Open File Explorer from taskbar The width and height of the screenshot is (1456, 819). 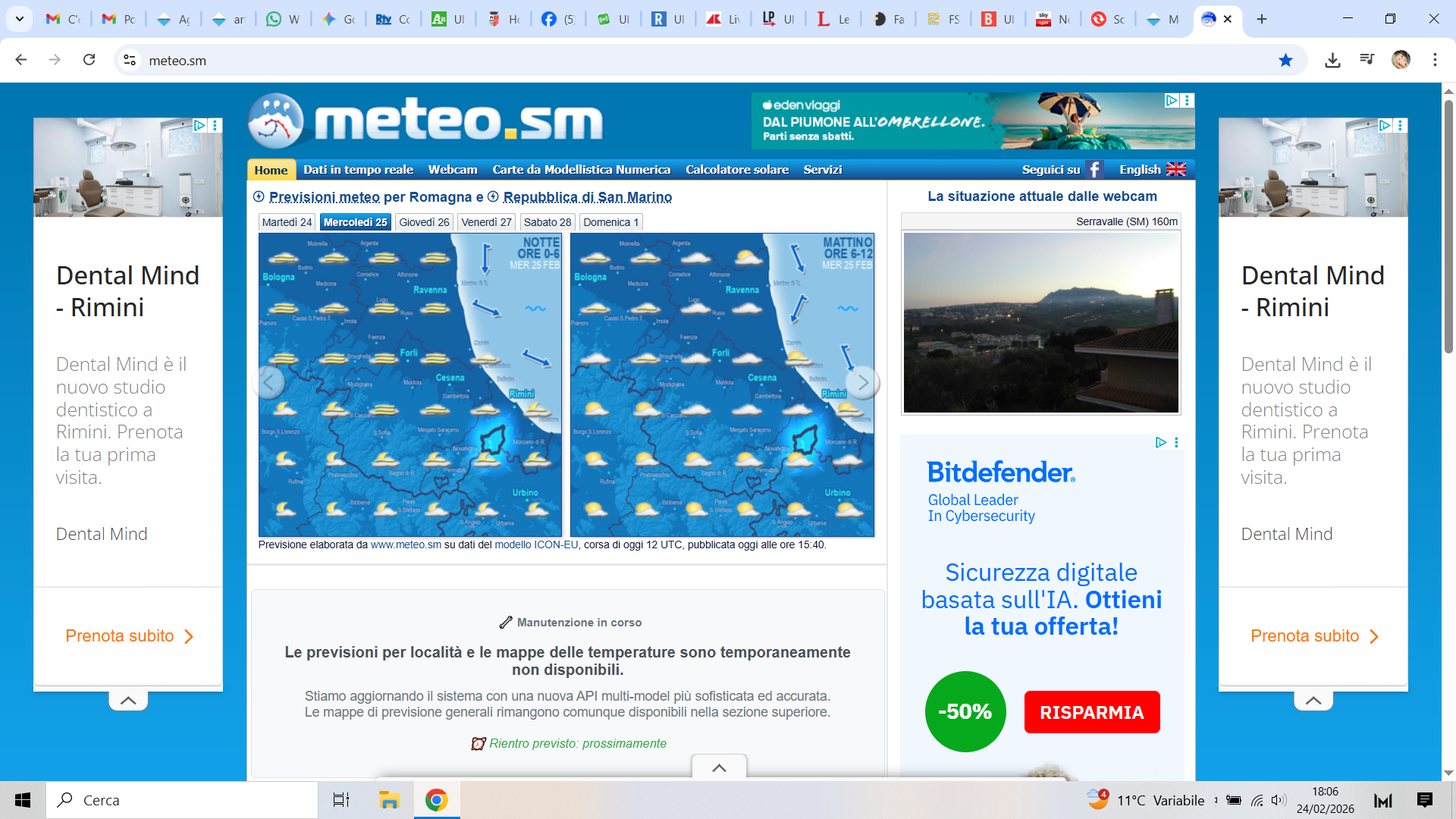point(389,800)
